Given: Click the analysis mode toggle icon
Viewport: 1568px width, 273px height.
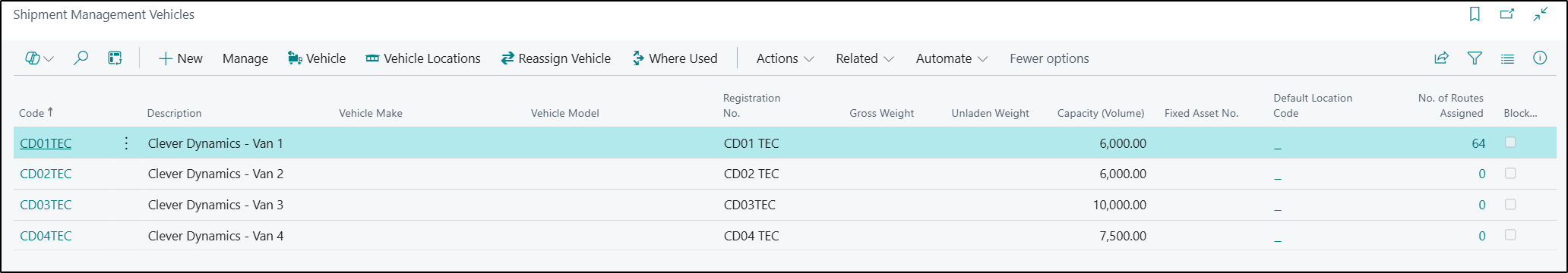Looking at the screenshot, I should click(39, 58).
